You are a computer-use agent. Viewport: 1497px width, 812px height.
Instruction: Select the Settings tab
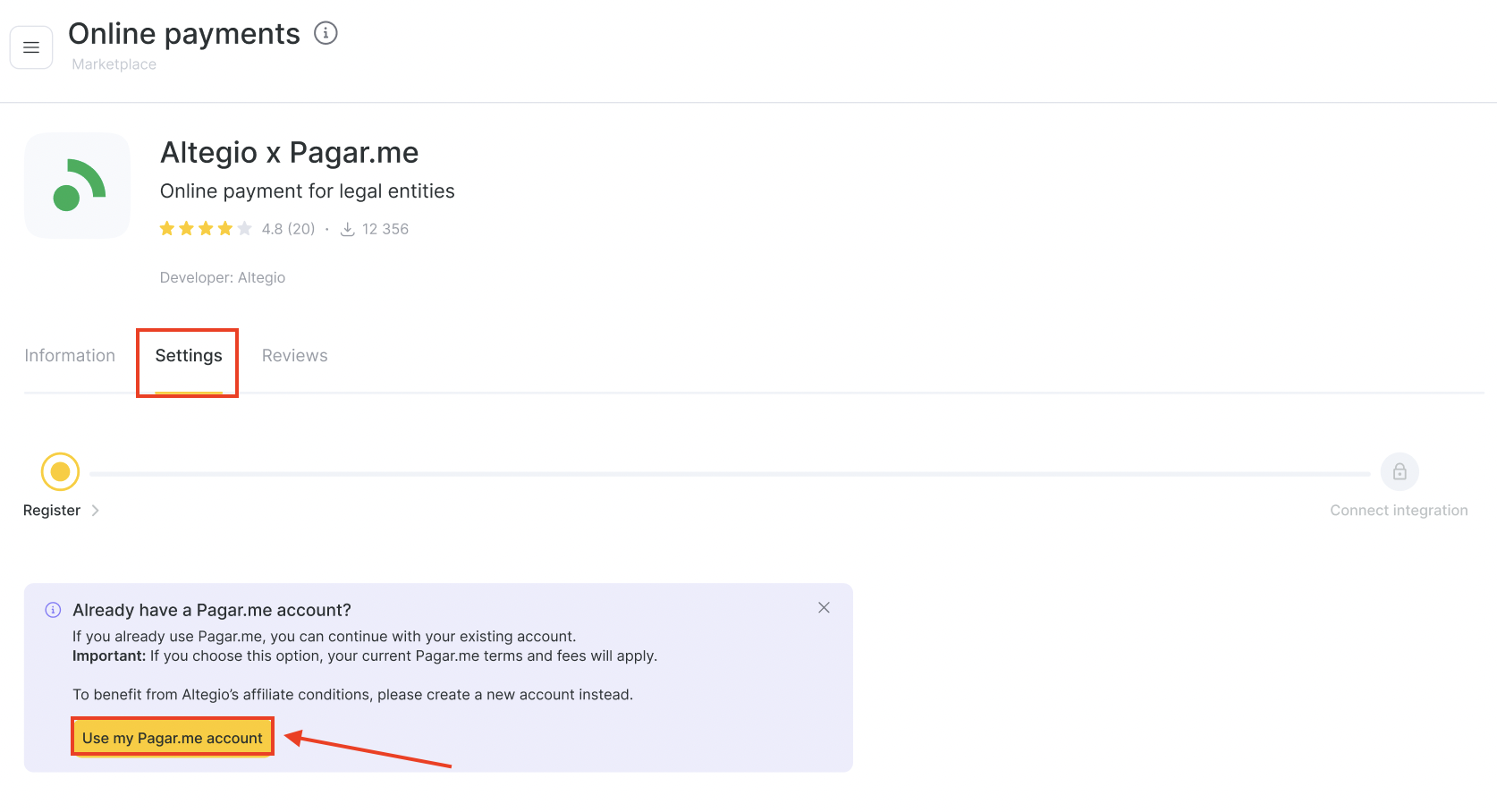point(189,356)
